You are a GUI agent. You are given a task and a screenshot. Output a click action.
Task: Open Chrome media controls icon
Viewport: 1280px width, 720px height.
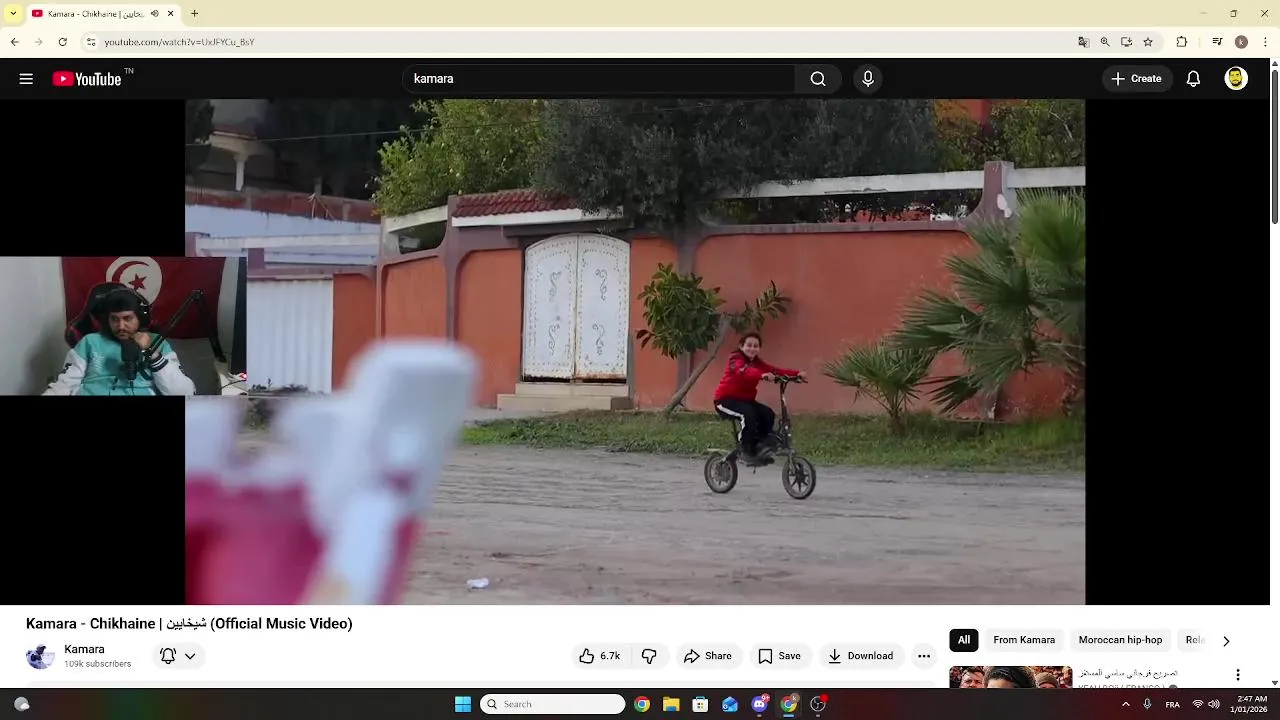pos(1217,42)
